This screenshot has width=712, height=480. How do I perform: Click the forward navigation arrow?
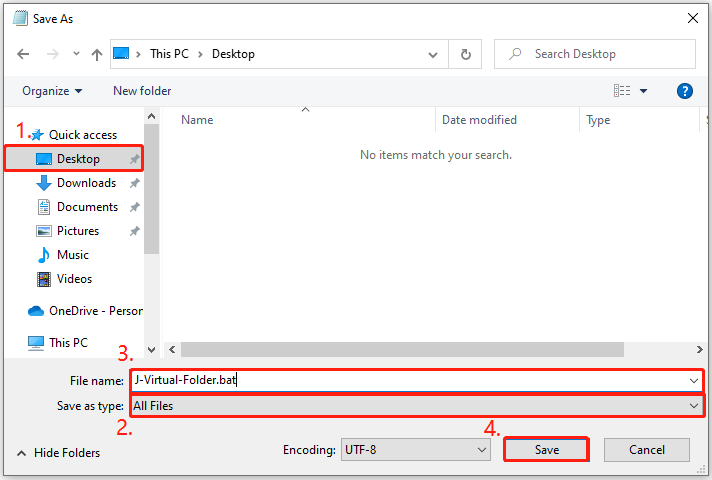coord(53,54)
